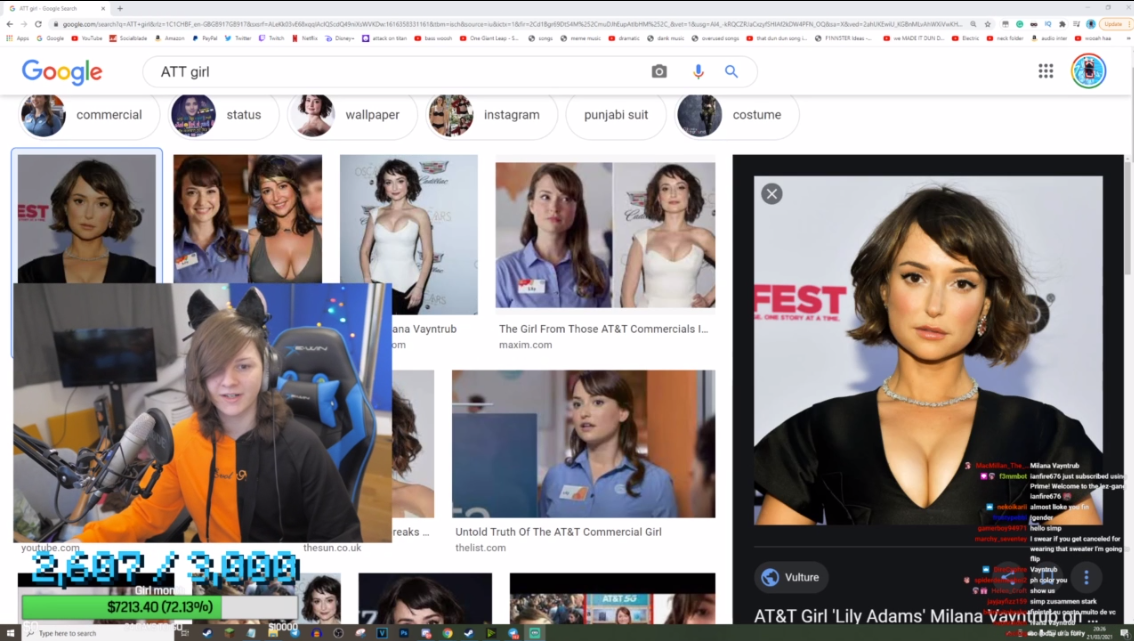Click the camera search by image icon

[659, 72]
